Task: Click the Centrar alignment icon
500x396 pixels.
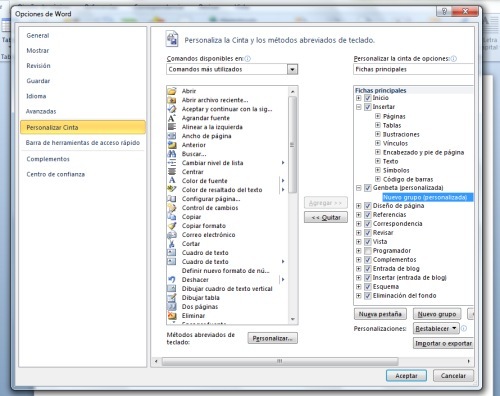Action: click(172, 172)
